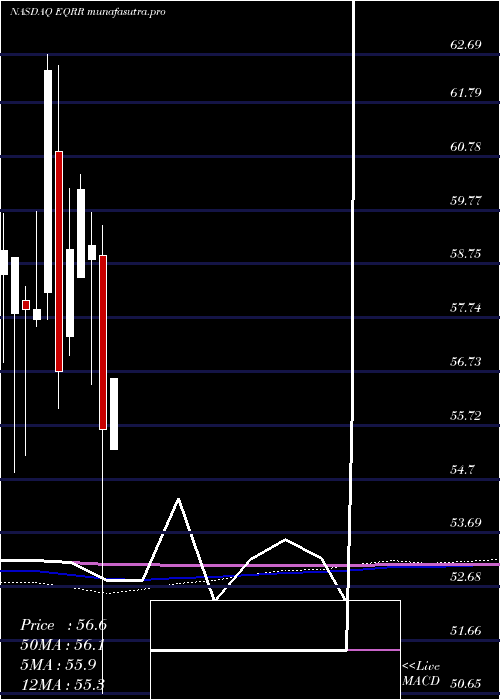Click the 62.69 price axis label
Screen dimensions: 500x700
[466, 45]
